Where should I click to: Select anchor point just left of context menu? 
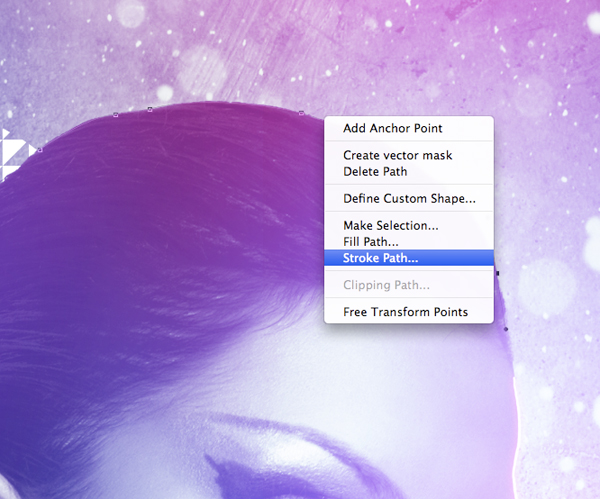[301, 113]
